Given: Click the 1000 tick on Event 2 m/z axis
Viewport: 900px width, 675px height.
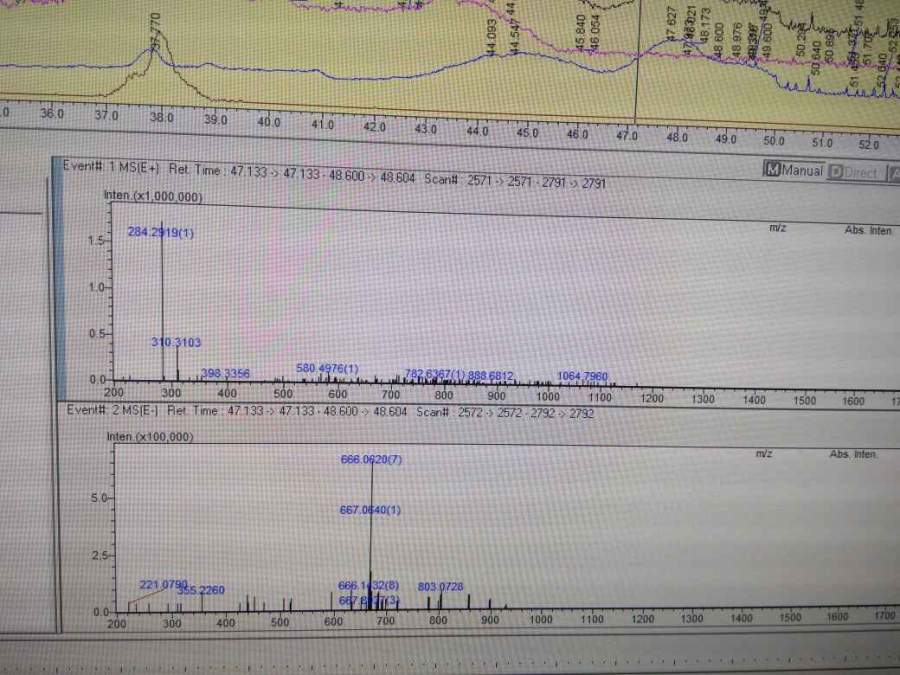Looking at the screenshot, I should [x=540, y=619].
